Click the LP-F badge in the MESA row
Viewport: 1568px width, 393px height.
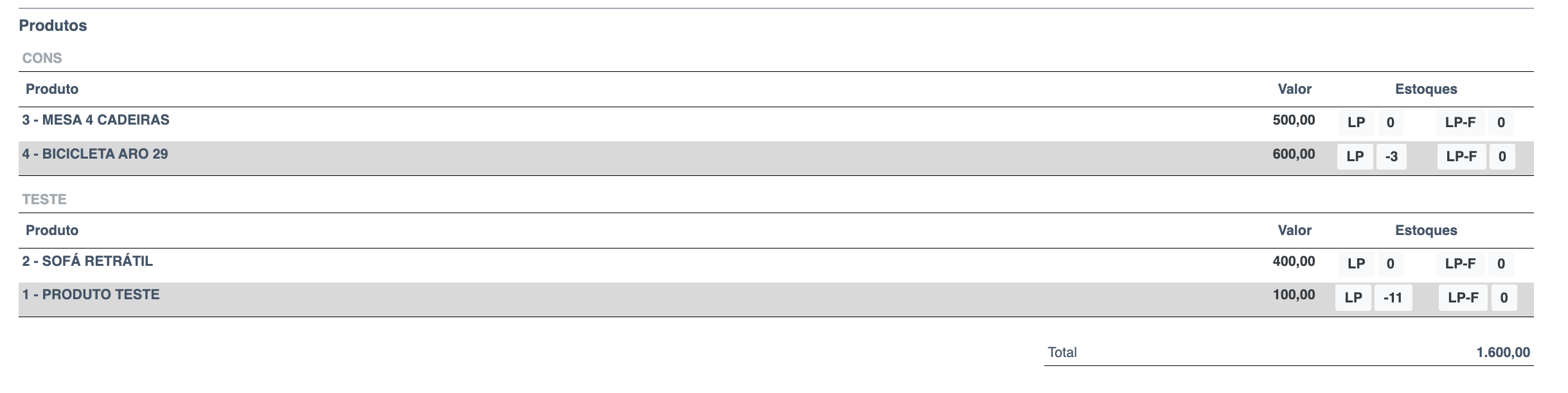[x=1460, y=123]
